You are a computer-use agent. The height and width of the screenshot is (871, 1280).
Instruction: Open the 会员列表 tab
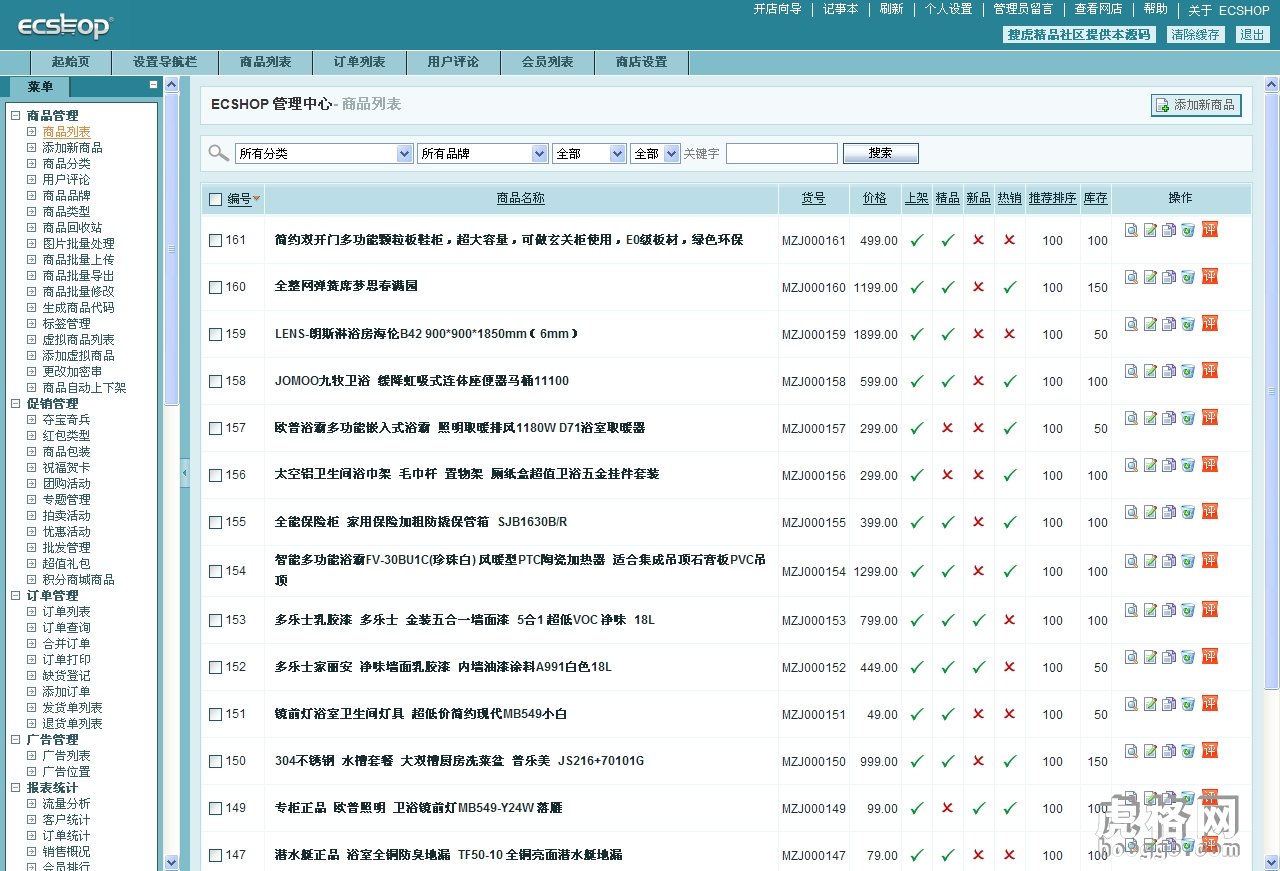click(x=547, y=62)
